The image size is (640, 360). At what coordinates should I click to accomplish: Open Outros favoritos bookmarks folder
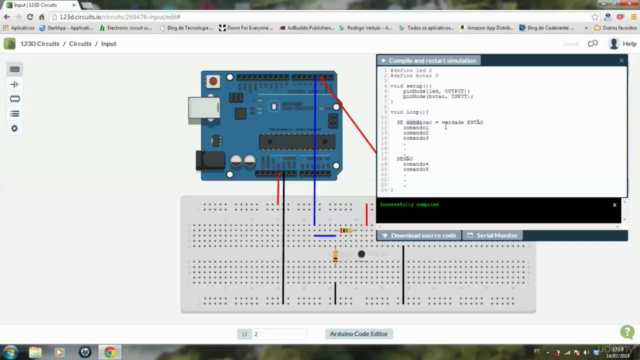coord(615,28)
